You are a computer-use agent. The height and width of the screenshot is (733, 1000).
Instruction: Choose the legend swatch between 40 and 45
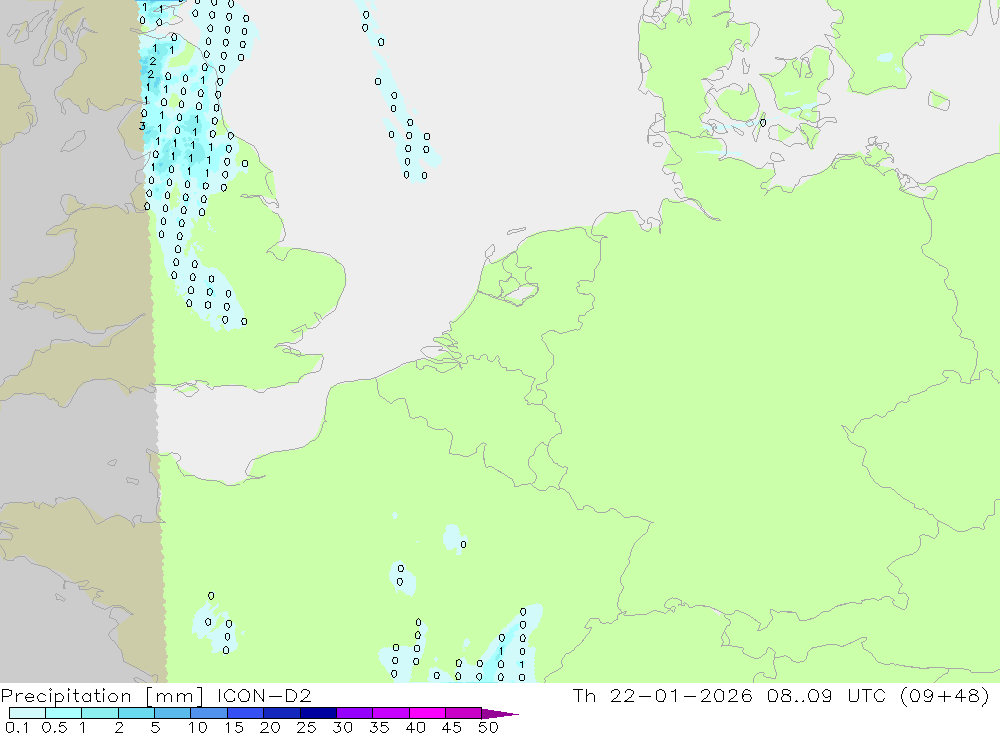coord(427,713)
